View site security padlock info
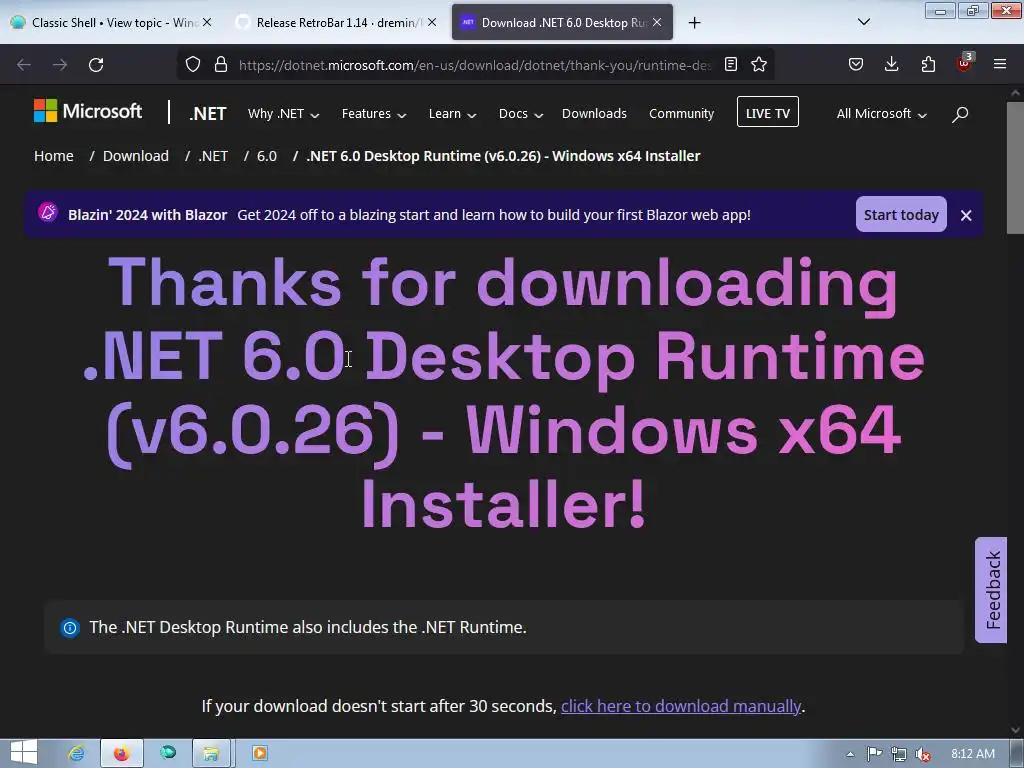The height and width of the screenshot is (768, 1024). 221,64
